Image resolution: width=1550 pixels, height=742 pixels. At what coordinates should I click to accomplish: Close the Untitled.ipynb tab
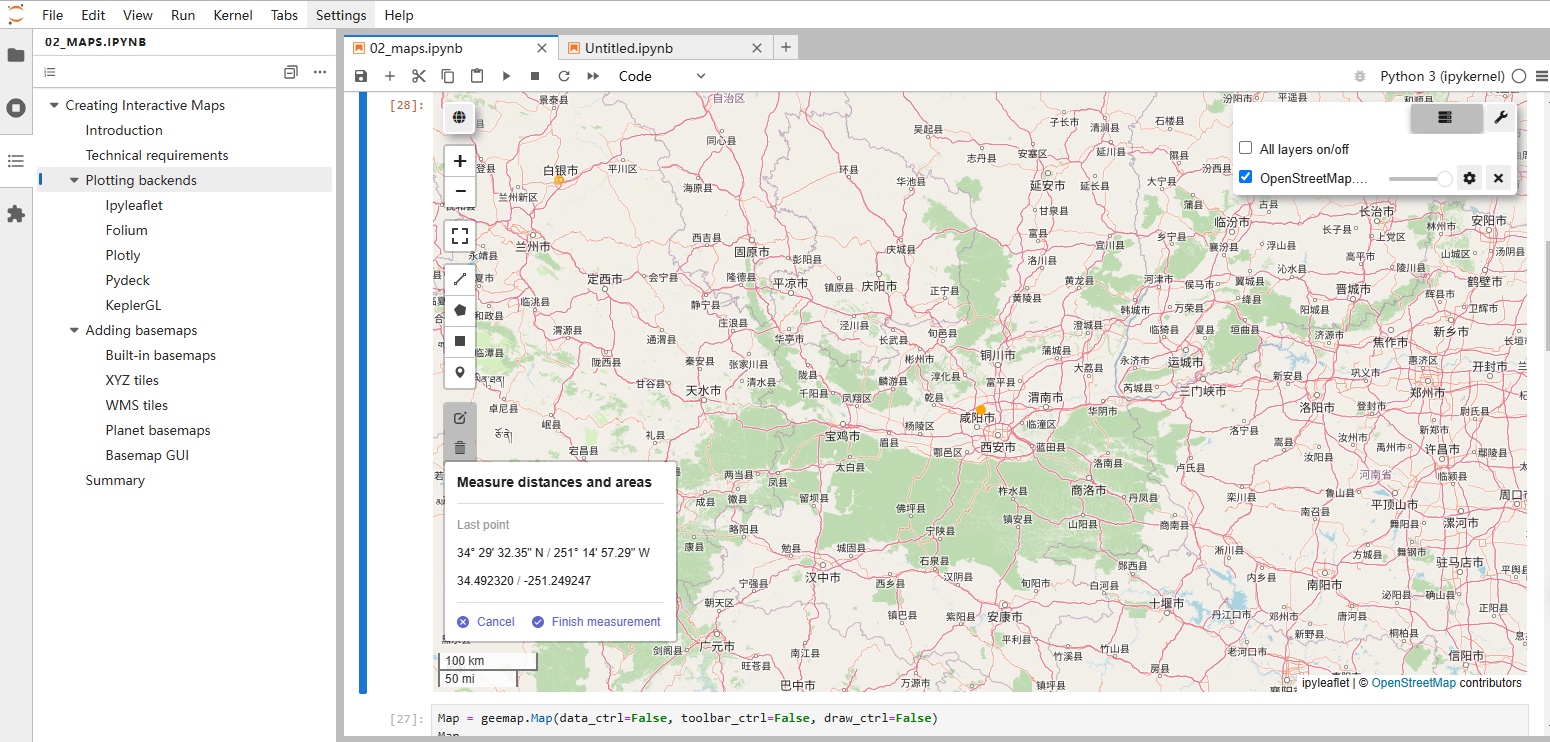[x=757, y=48]
